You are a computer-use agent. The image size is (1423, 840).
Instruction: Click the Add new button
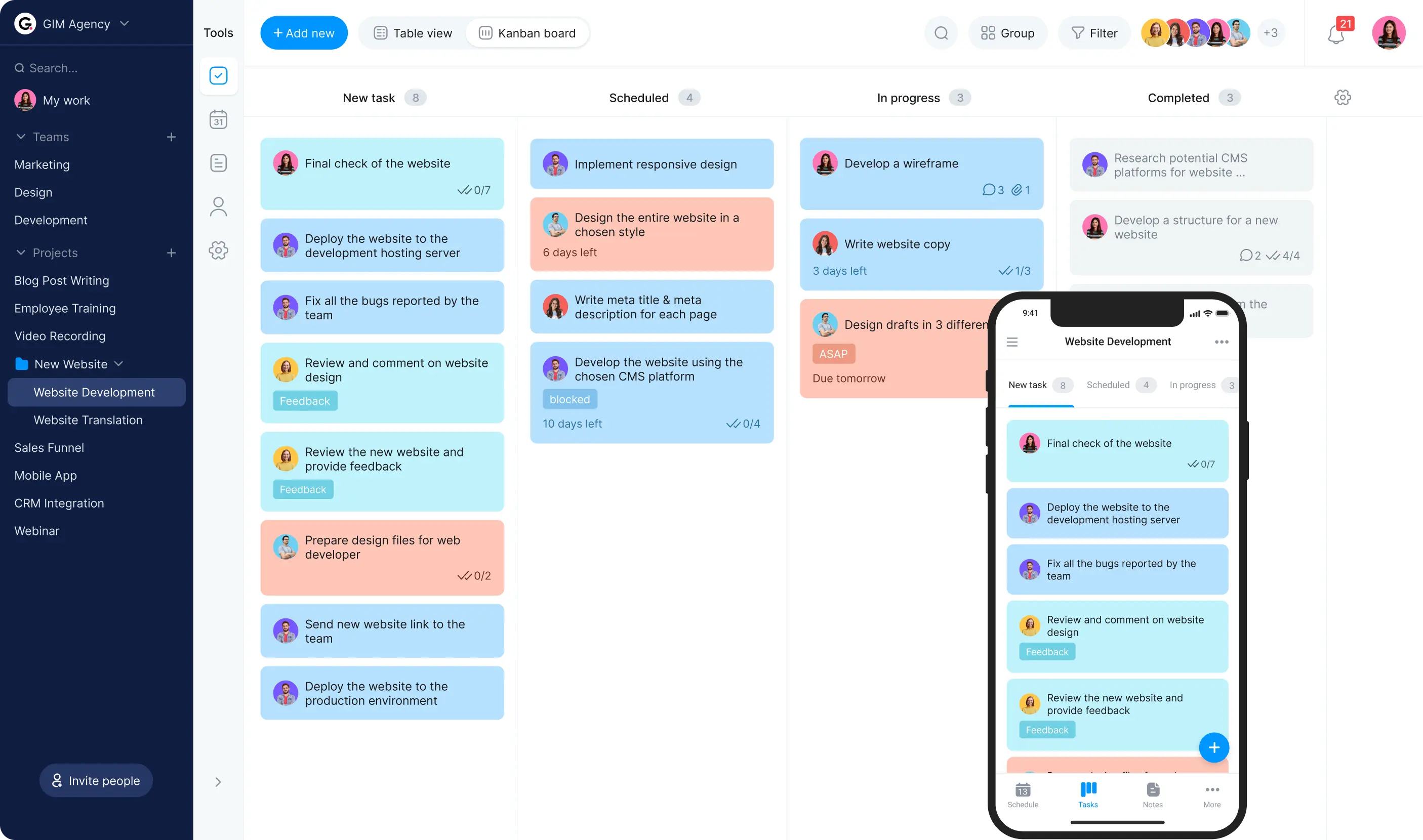coord(303,33)
